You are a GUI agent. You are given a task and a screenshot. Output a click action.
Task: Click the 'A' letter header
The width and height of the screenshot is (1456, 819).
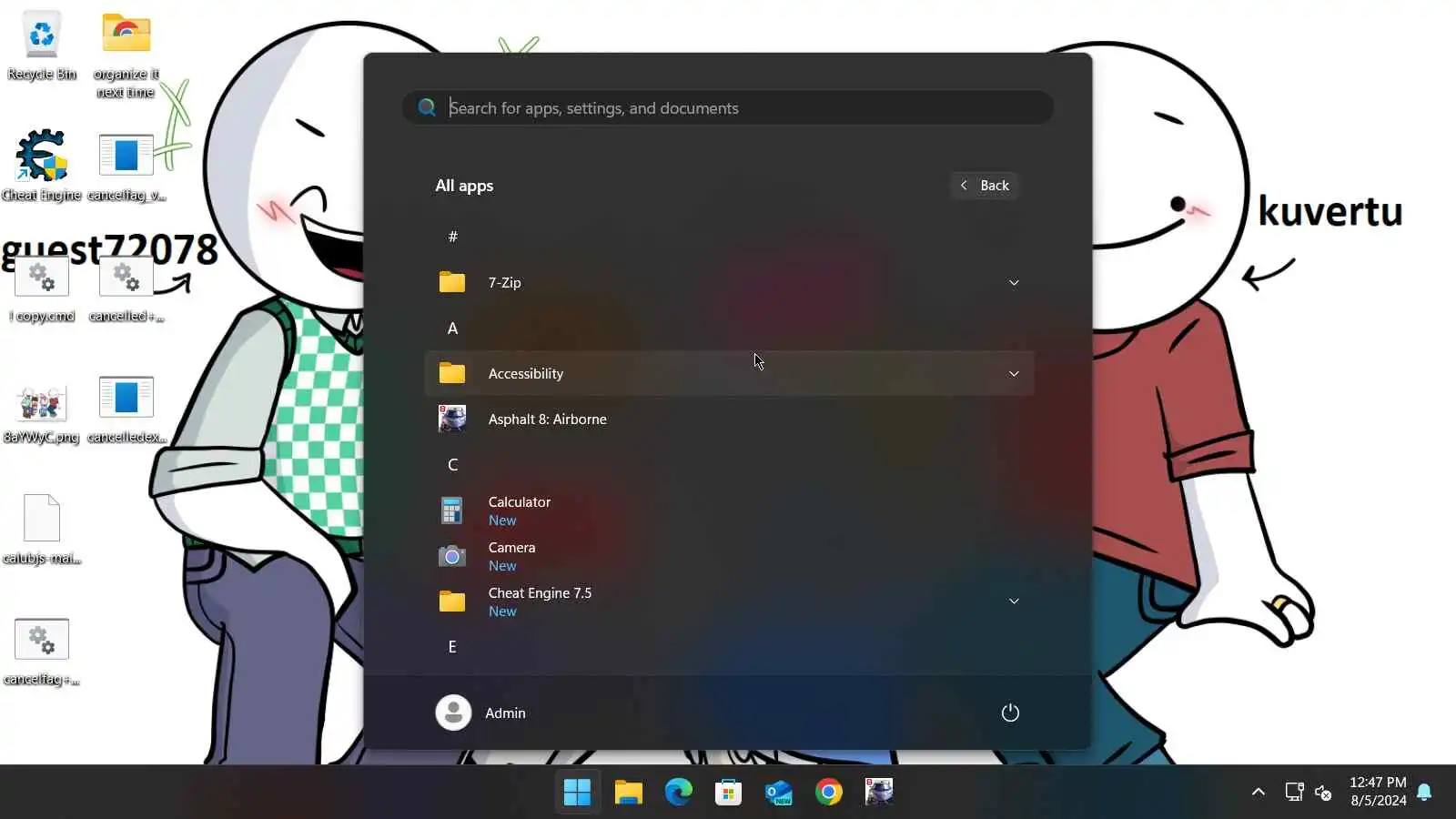452,328
